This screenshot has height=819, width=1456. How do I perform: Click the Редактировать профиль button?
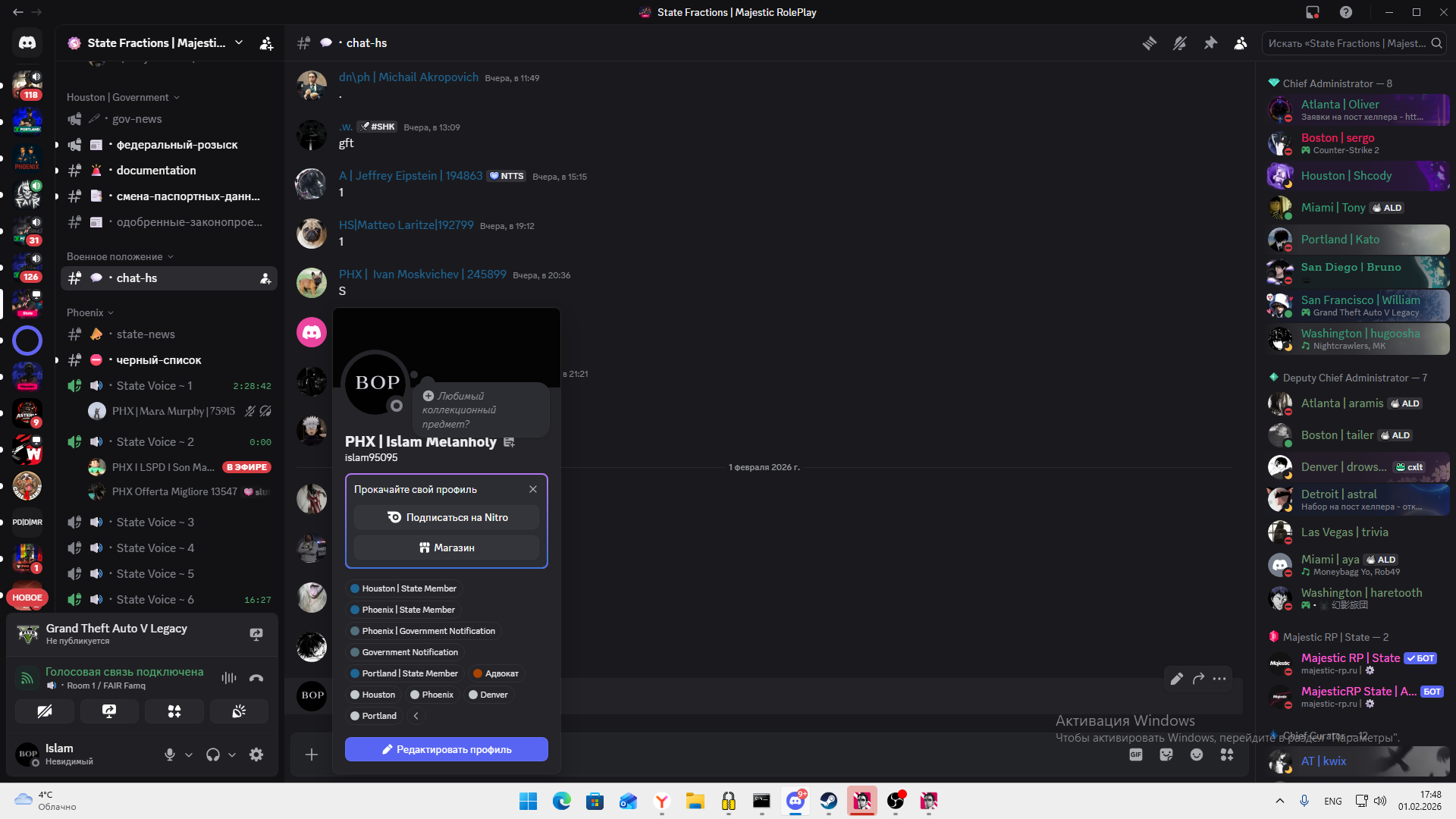[x=446, y=749]
